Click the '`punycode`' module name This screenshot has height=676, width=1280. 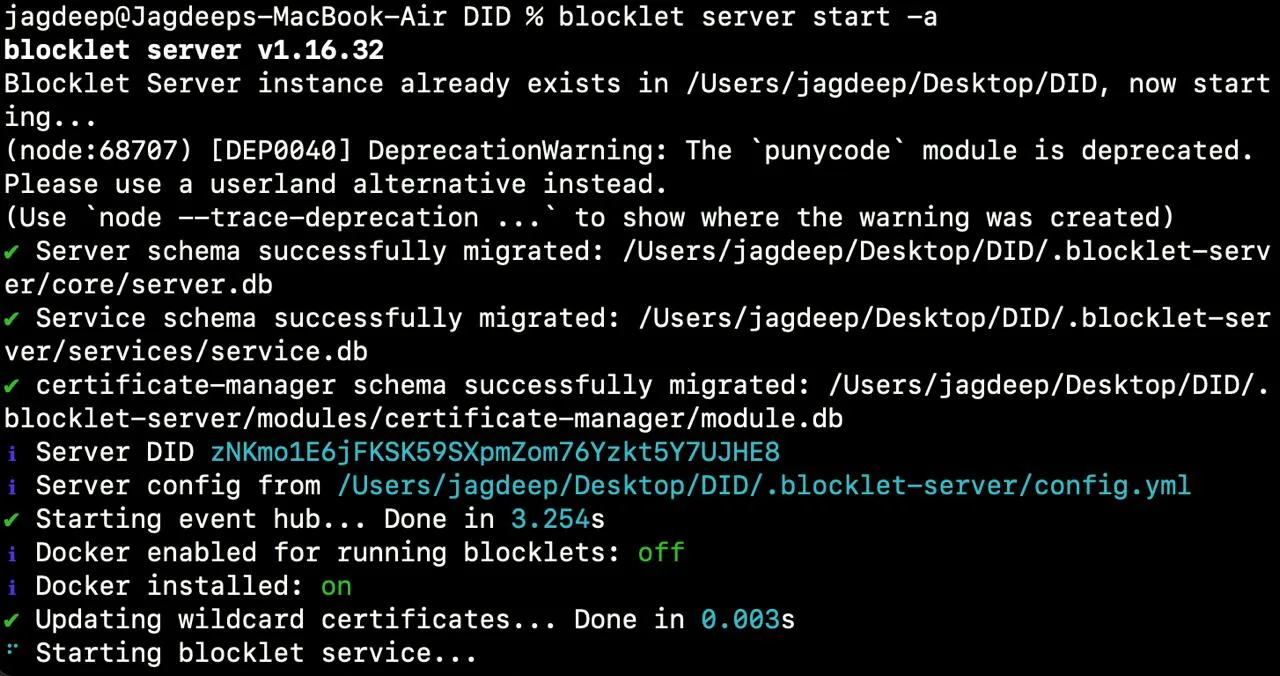827,151
